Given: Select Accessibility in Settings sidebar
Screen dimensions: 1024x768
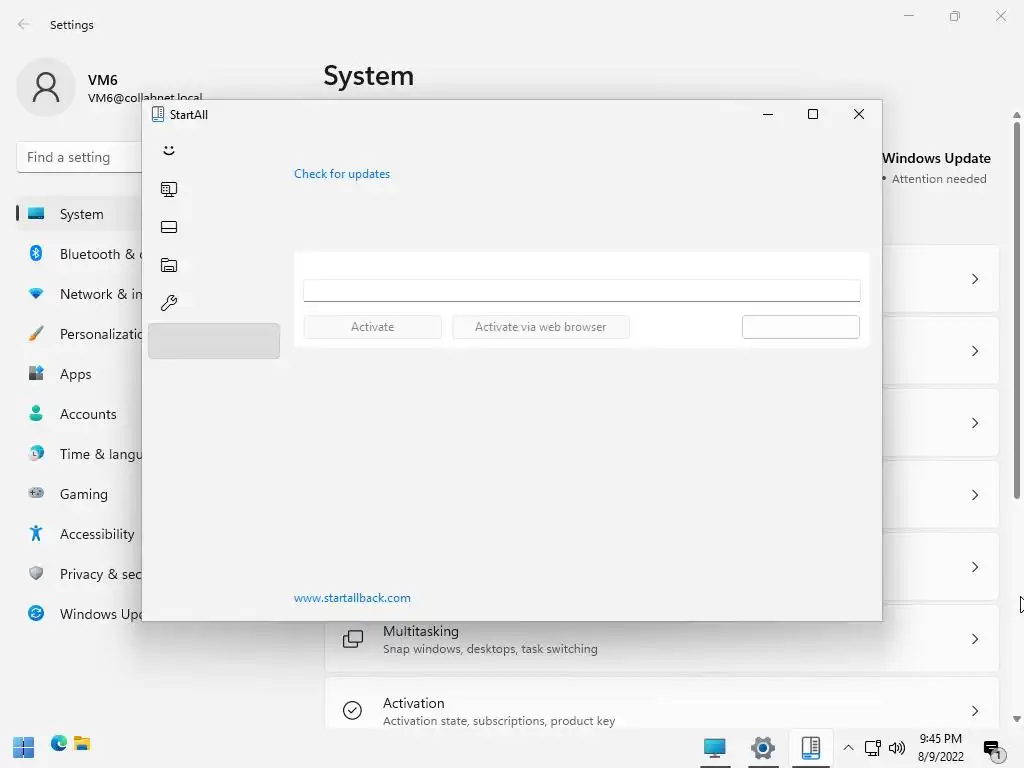Looking at the screenshot, I should click(x=79, y=534).
